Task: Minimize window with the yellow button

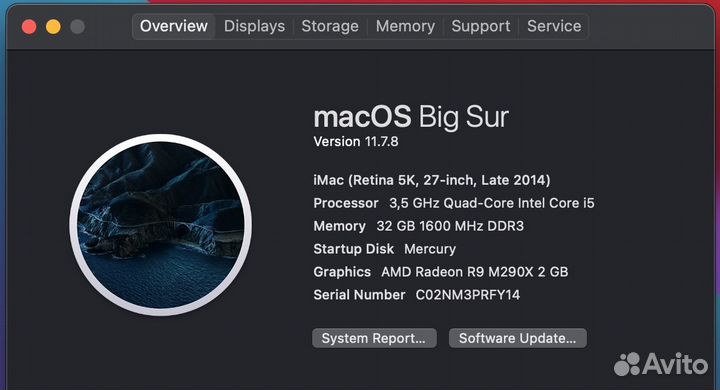Action: (53, 27)
